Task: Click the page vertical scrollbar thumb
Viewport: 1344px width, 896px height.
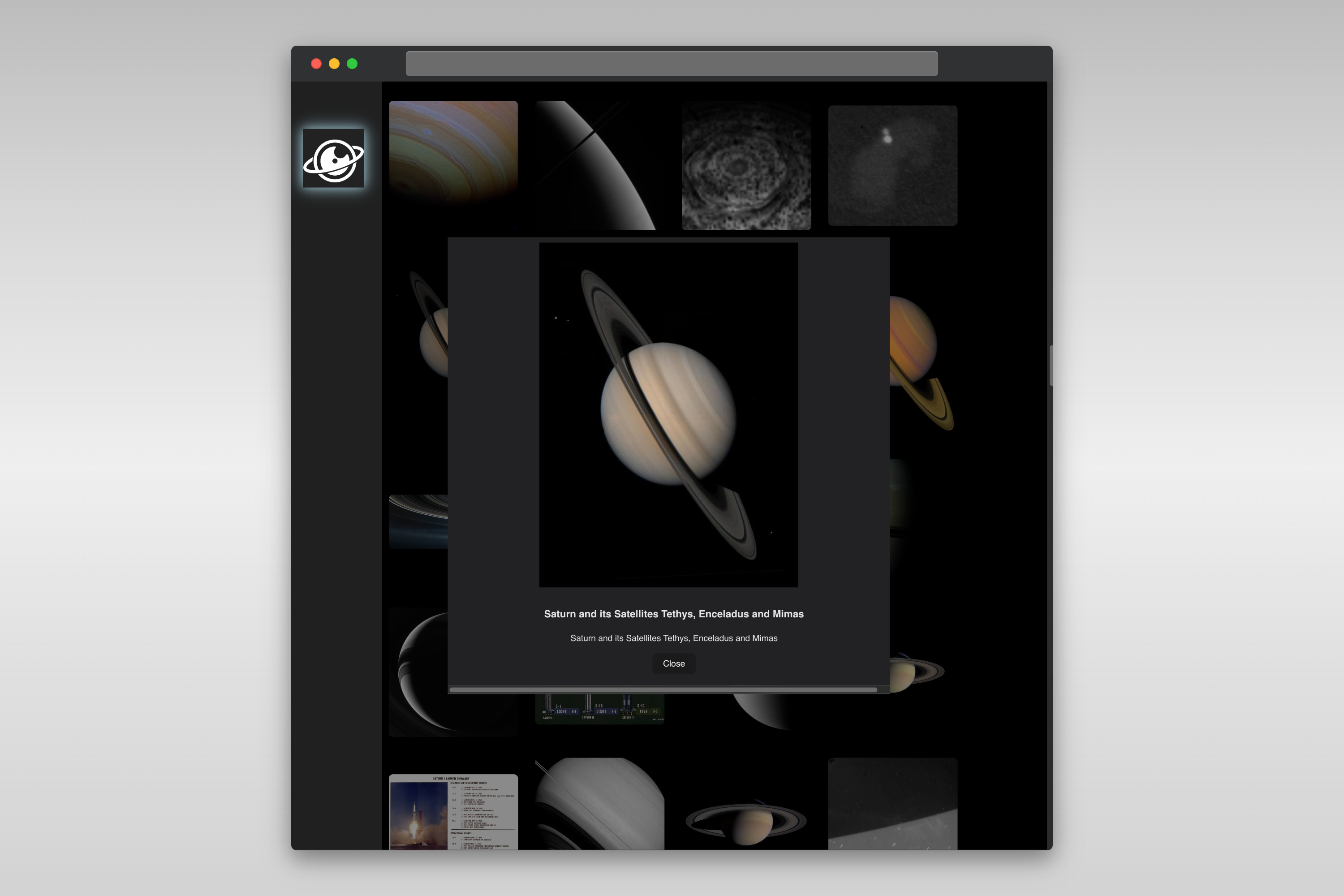Action: click(x=1050, y=366)
